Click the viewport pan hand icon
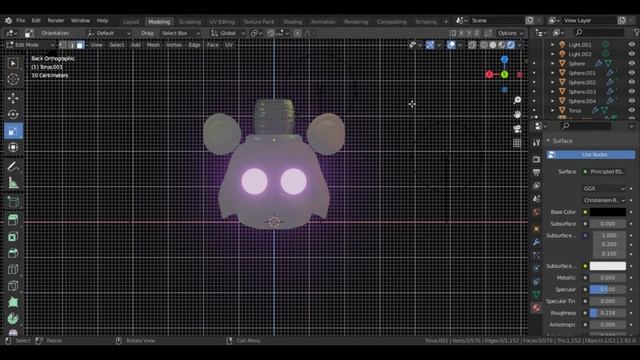Viewport: 640px width, 360px height. (517, 115)
